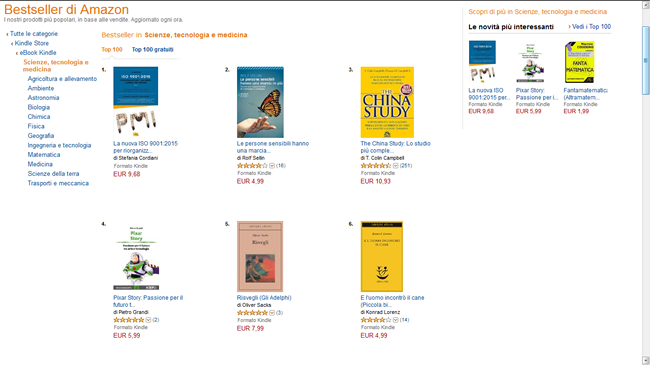The image size is (650, 365).
Task: Open Ingegneria e tecnologia category
Action: tap(59, 145)
